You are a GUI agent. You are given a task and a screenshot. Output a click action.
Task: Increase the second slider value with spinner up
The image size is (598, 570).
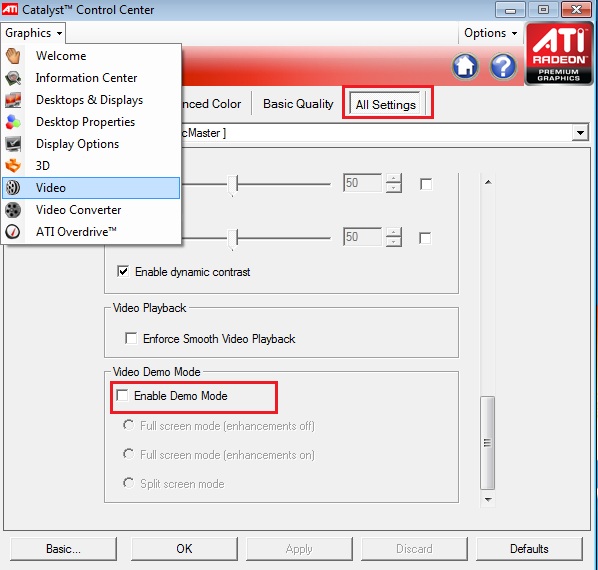(x=394, y=232)
